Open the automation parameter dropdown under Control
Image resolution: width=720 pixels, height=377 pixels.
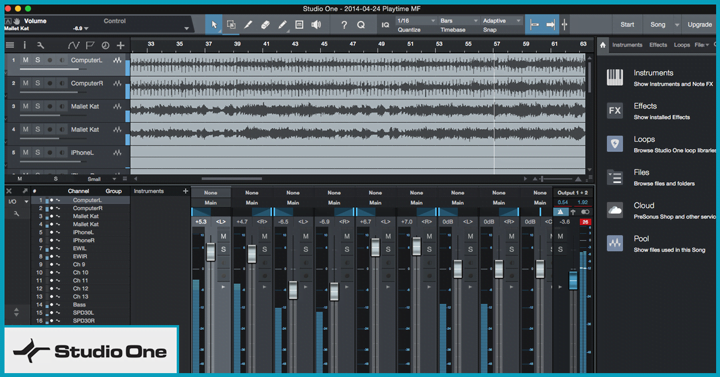[186, 28]
